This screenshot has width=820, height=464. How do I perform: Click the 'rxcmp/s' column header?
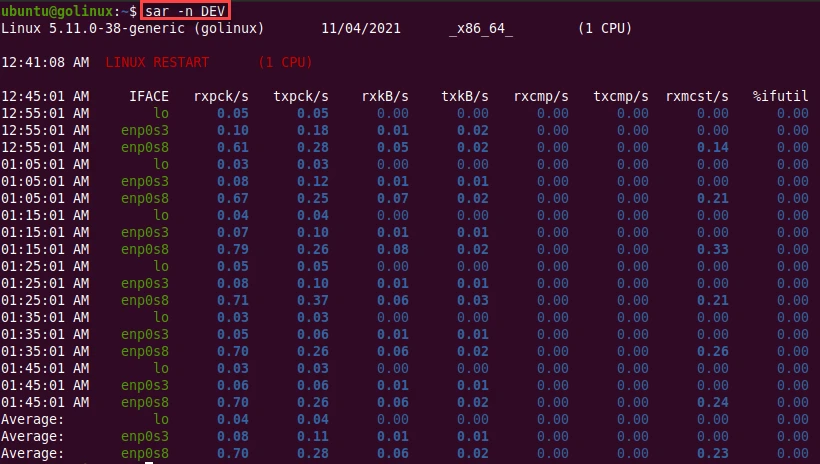(541, 96)
